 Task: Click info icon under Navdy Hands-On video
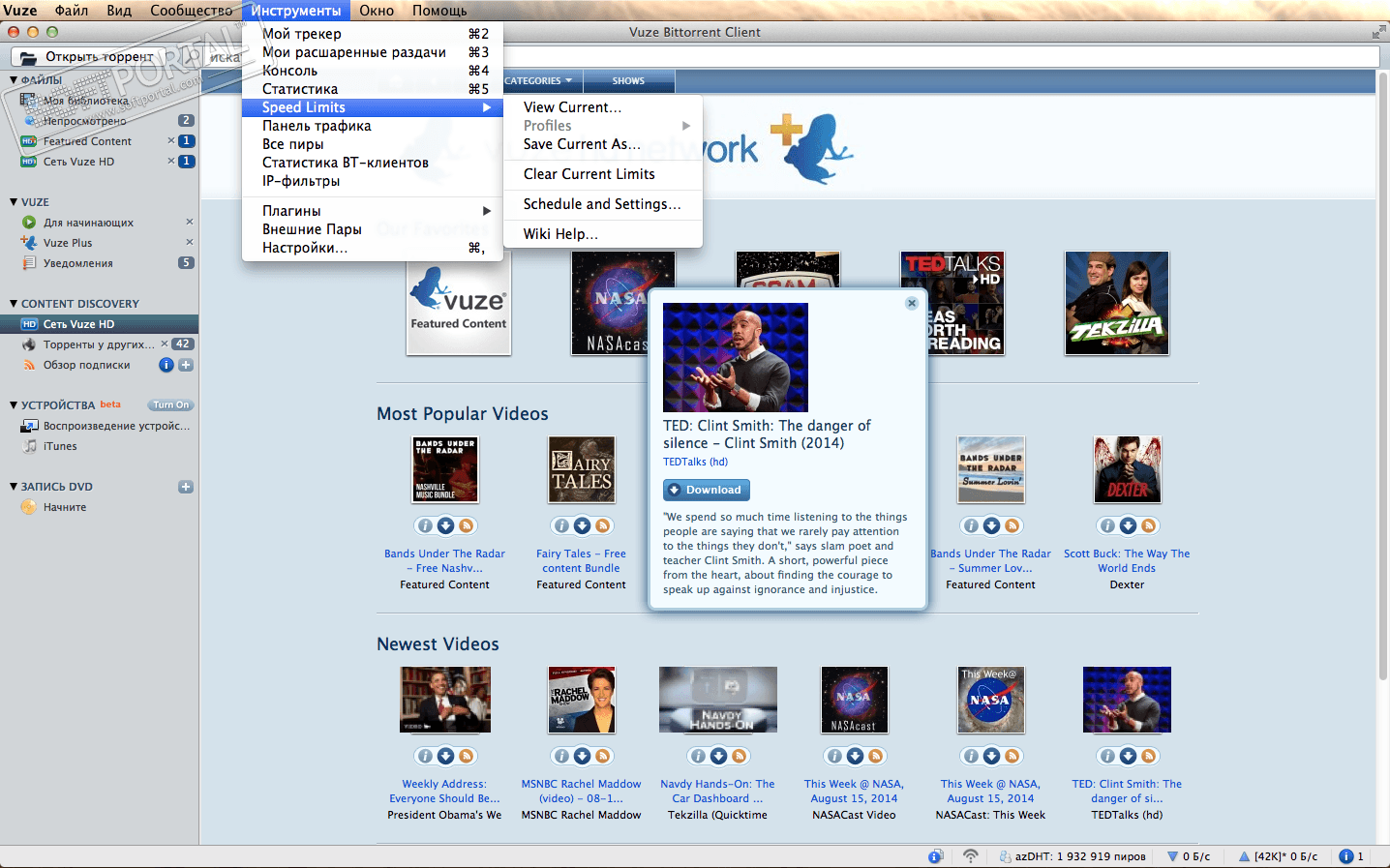coord(698,756)
